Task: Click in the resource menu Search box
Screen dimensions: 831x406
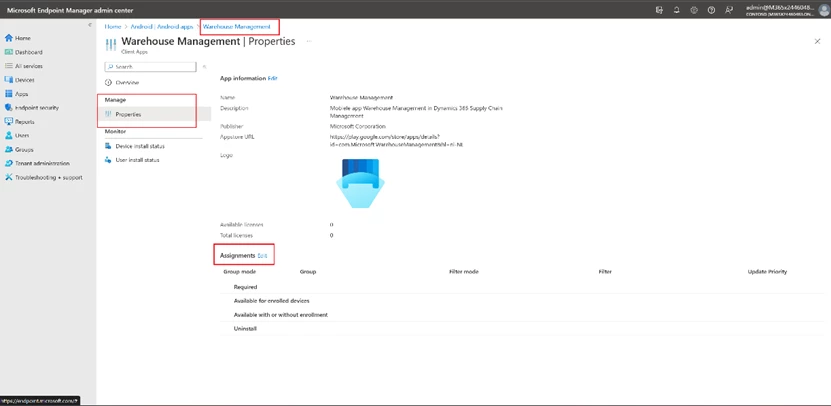Action: pos(151,67)
